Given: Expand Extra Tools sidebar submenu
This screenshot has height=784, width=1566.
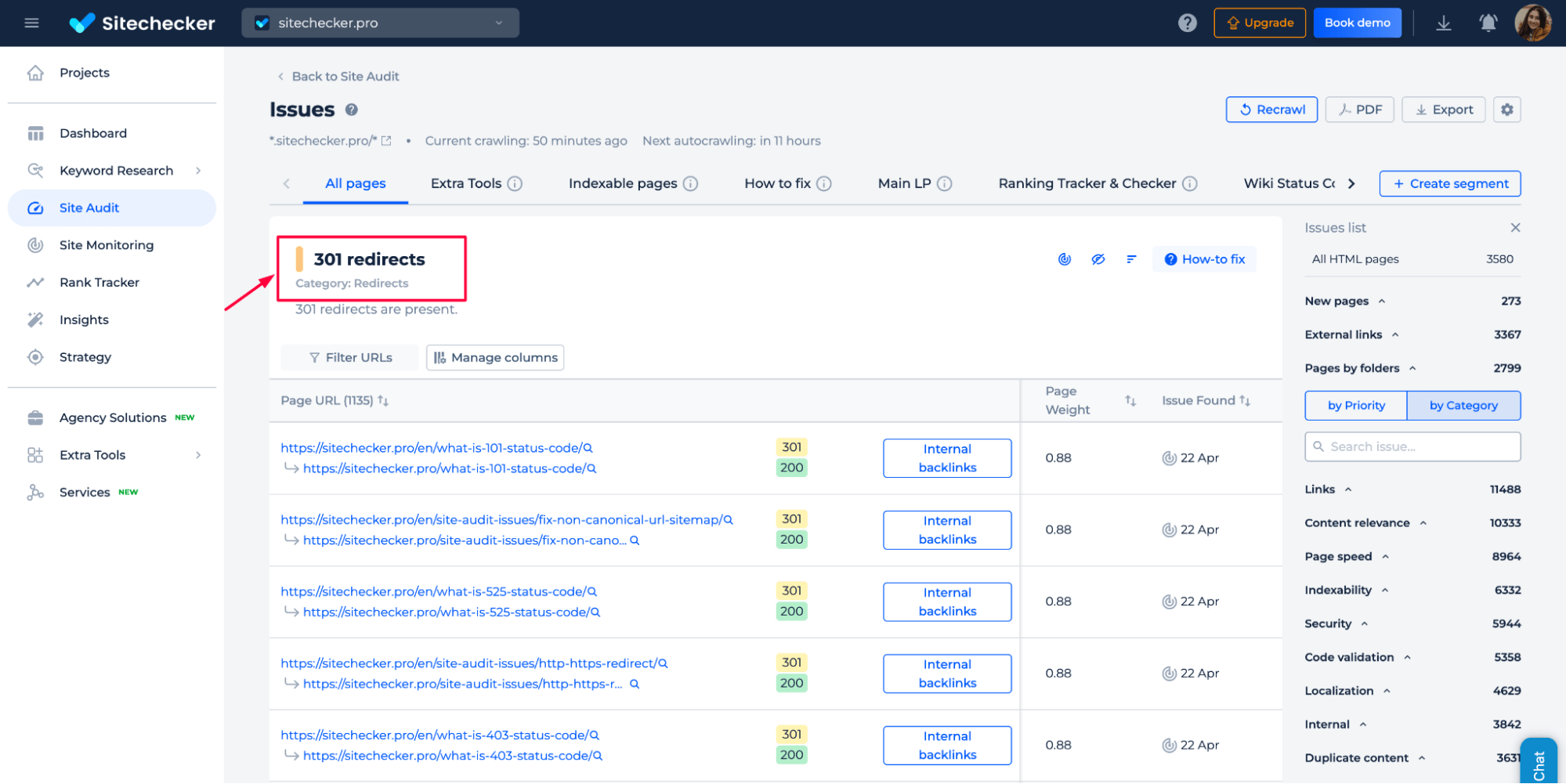Looking at the screenshot, I should click(198, 455).
